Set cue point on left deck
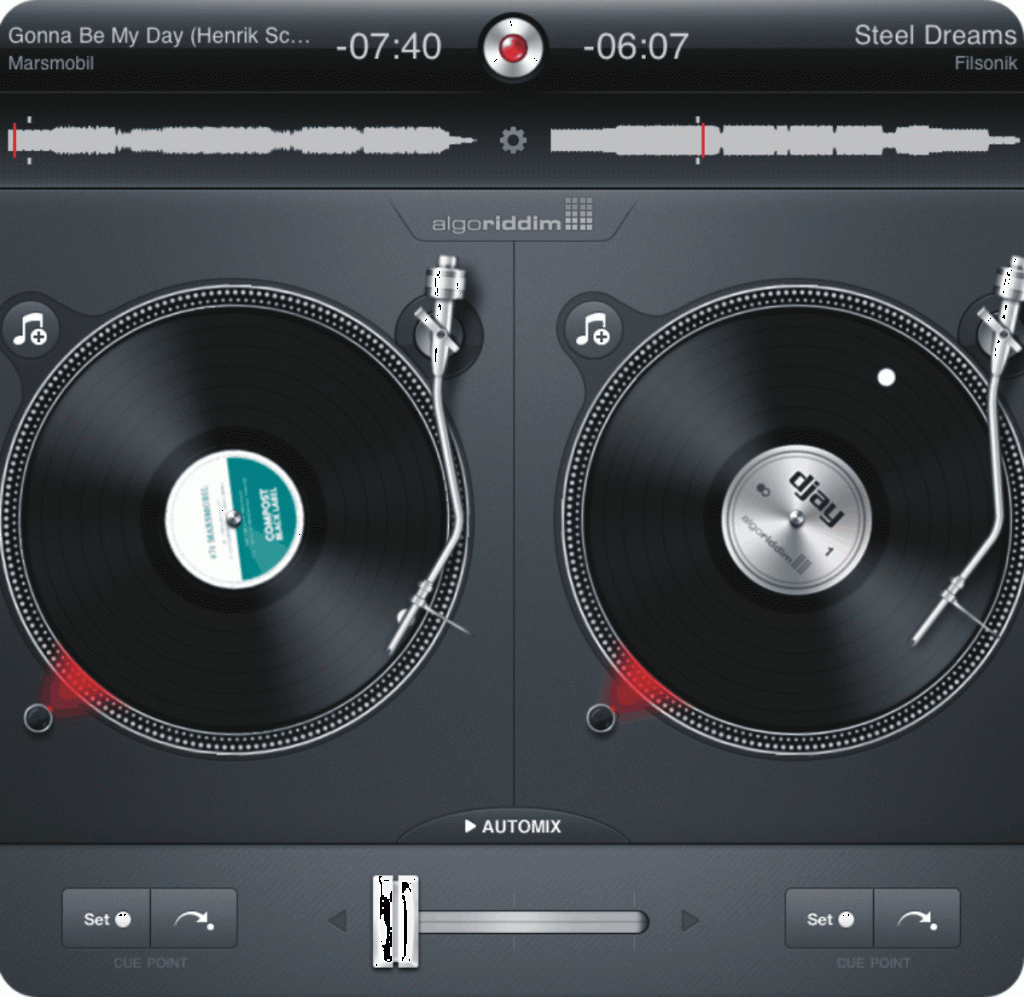1024x997 pixels. [x=107, y=918]
